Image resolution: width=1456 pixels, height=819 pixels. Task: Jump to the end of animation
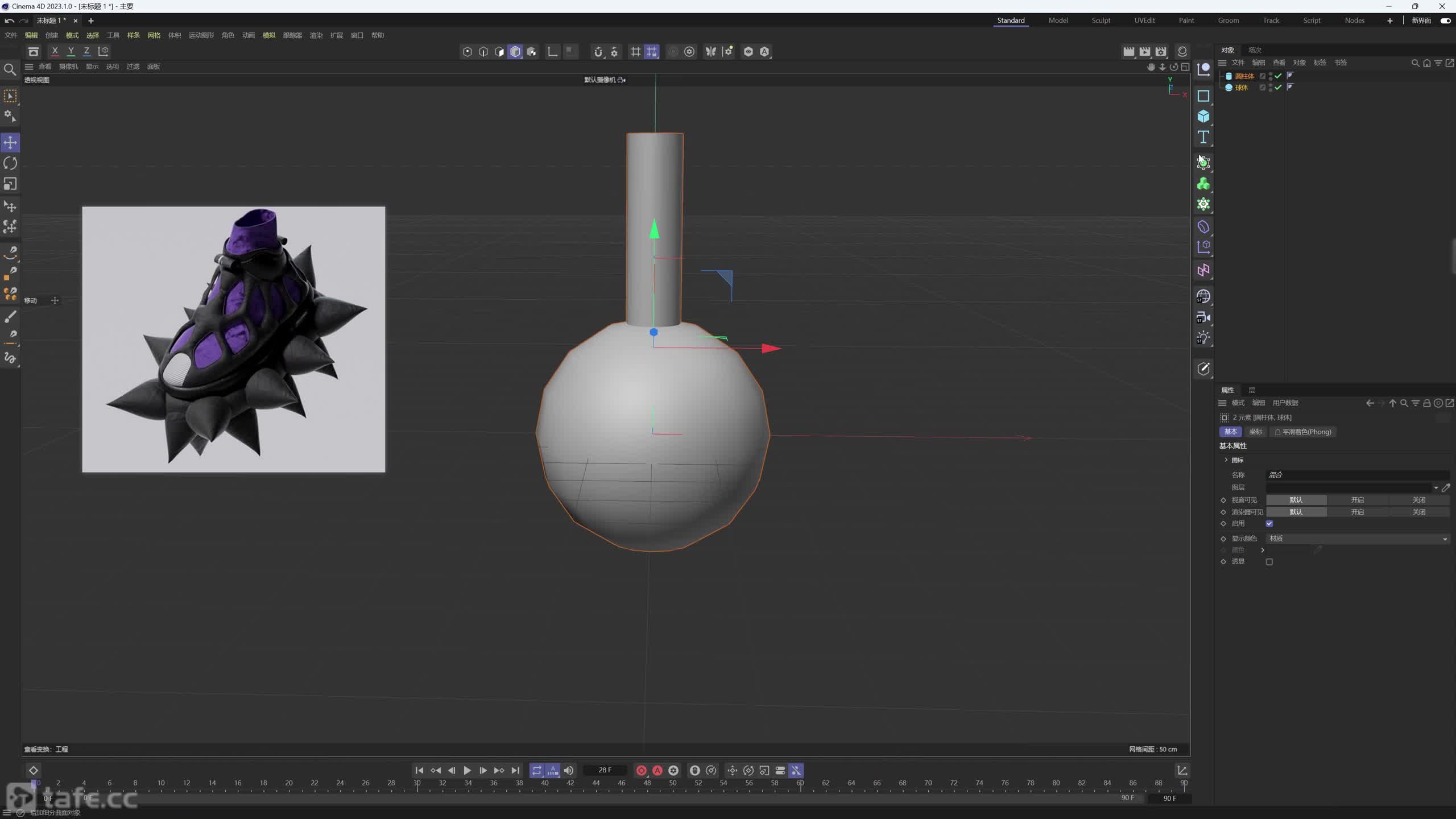515,771
